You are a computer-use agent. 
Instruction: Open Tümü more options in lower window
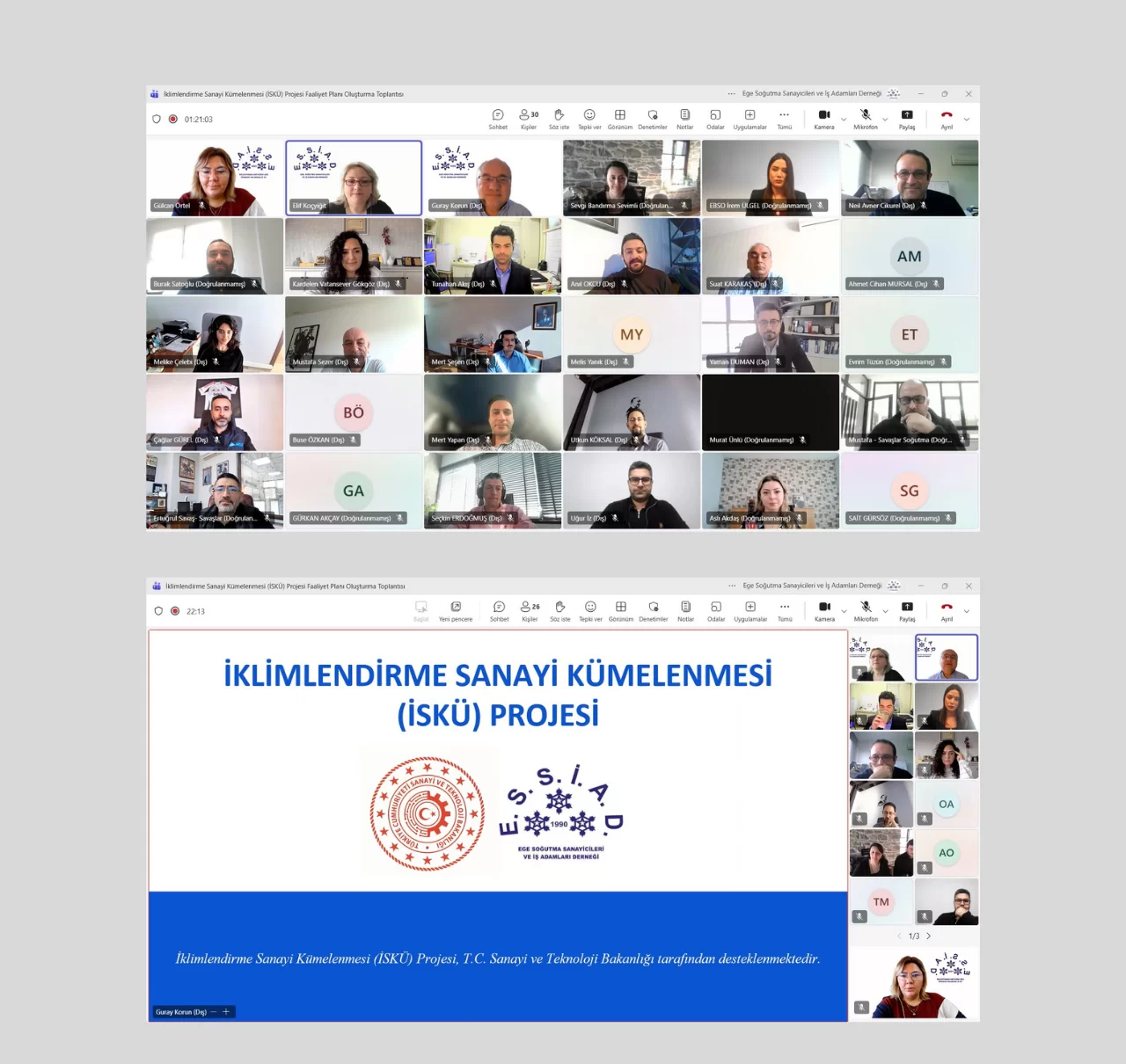click(785, 610)
